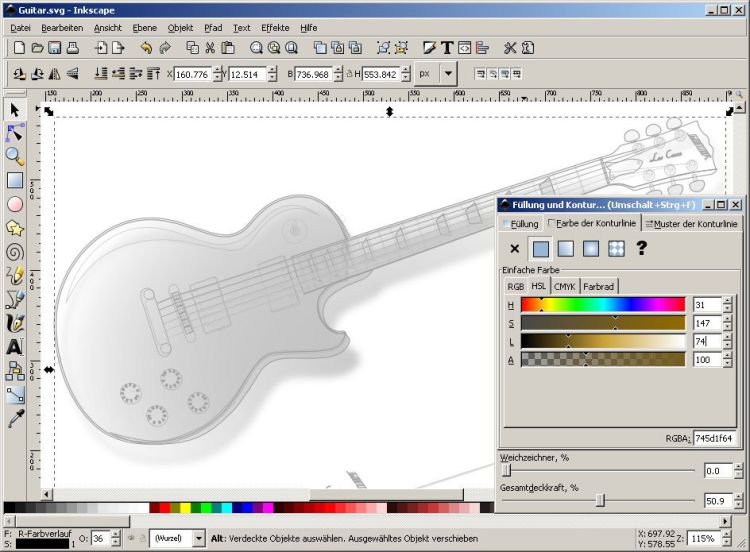The height and width of the screenshot is (552, 750).
Task: Open the Effekte menu
Action: click(x=275, y=28)
